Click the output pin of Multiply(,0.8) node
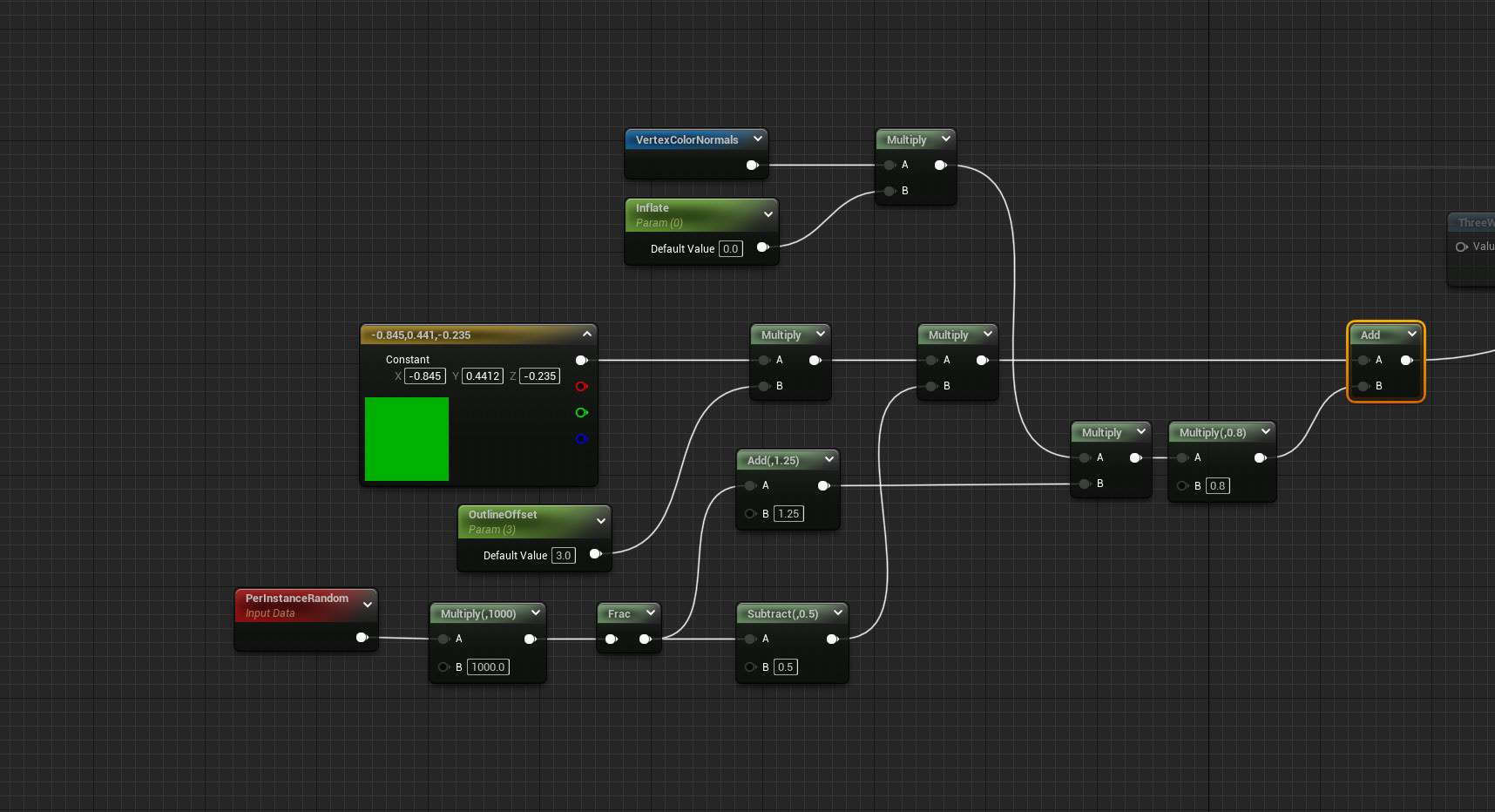1495x812 pixels. 1260,457
